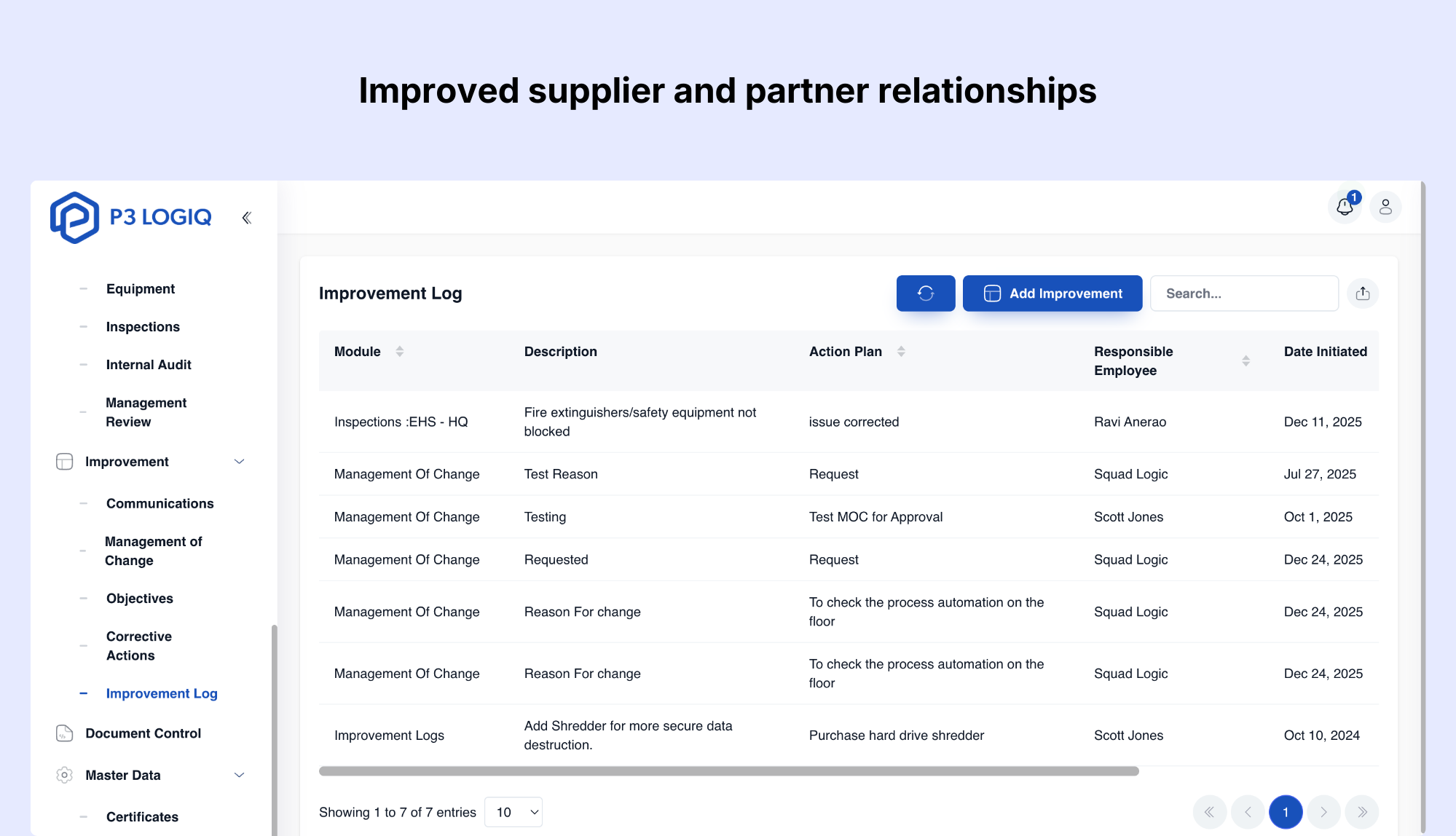
Task: Click 'Purchase hard drive shredder' cell
Action: pos(897,736)
